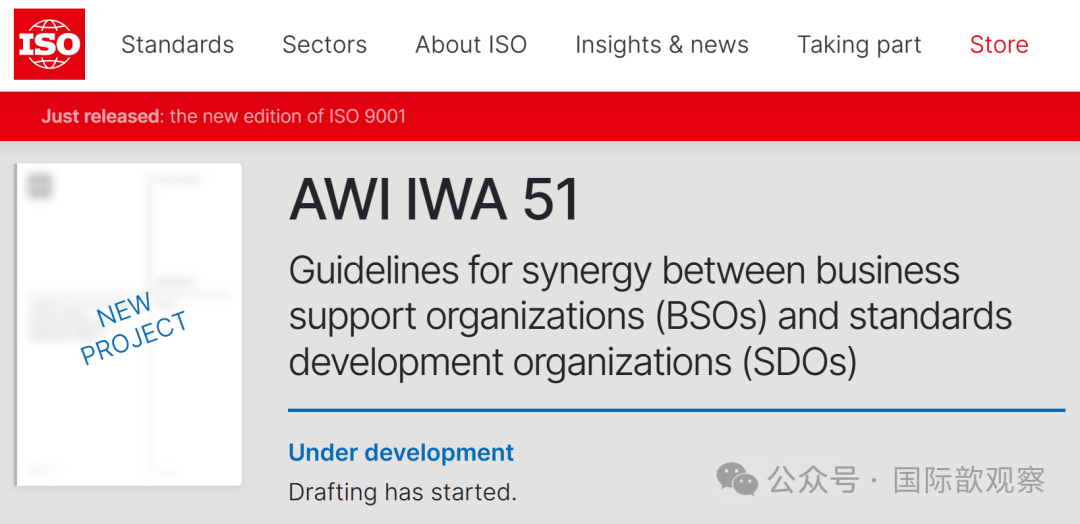The width and height of the screenshot is (1080, 524).
Task: Visit the red Store link
Action: (999, 45)
